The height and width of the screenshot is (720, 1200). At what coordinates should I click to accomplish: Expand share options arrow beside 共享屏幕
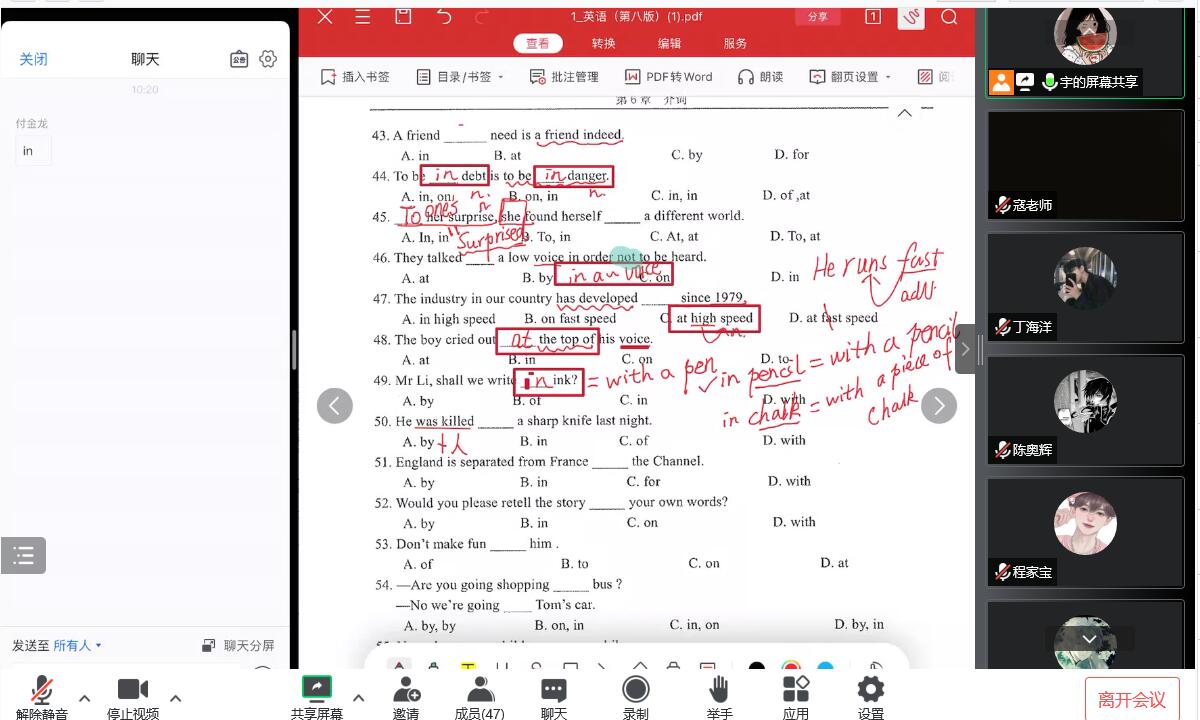[359, 698]
